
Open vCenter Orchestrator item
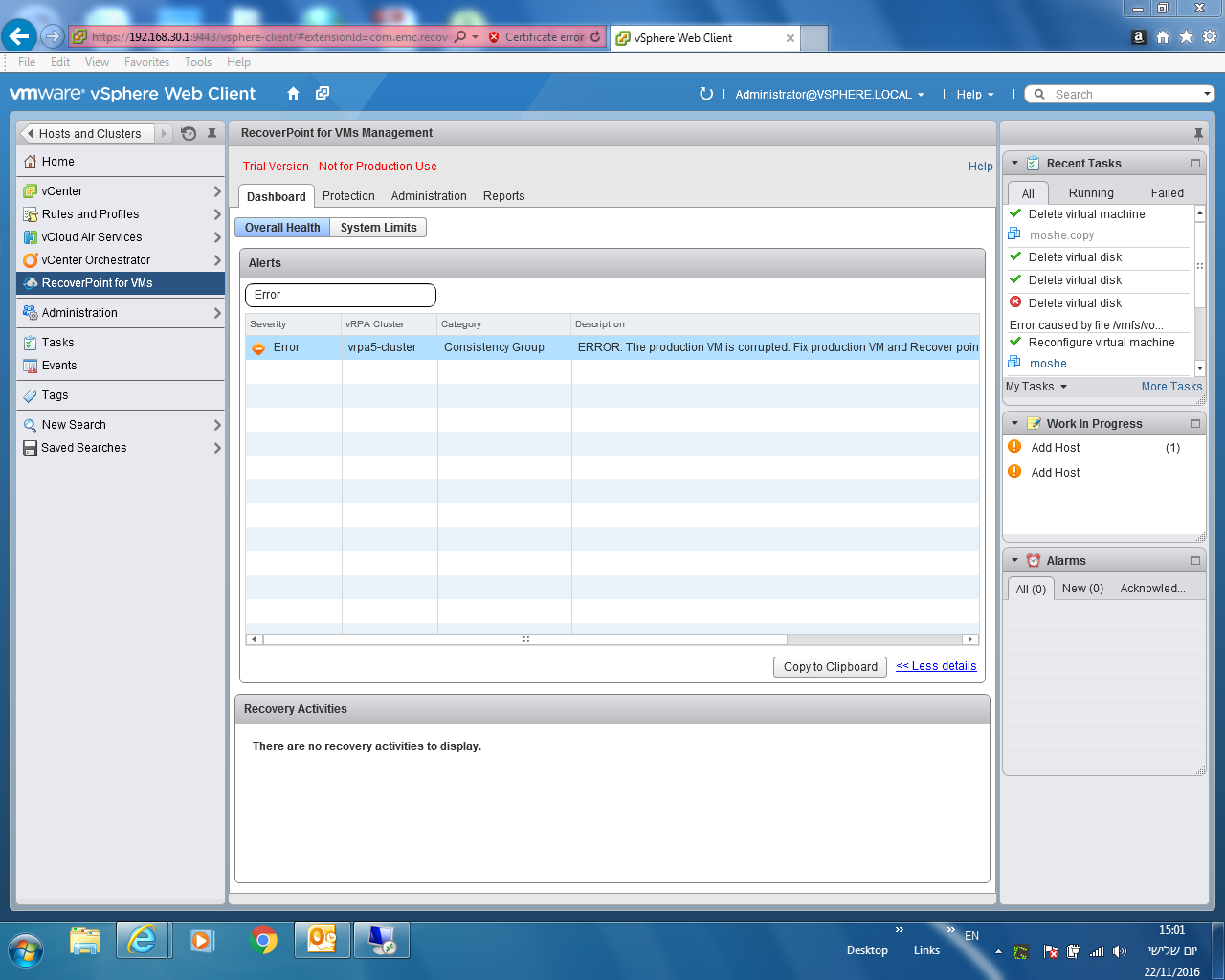121,260
